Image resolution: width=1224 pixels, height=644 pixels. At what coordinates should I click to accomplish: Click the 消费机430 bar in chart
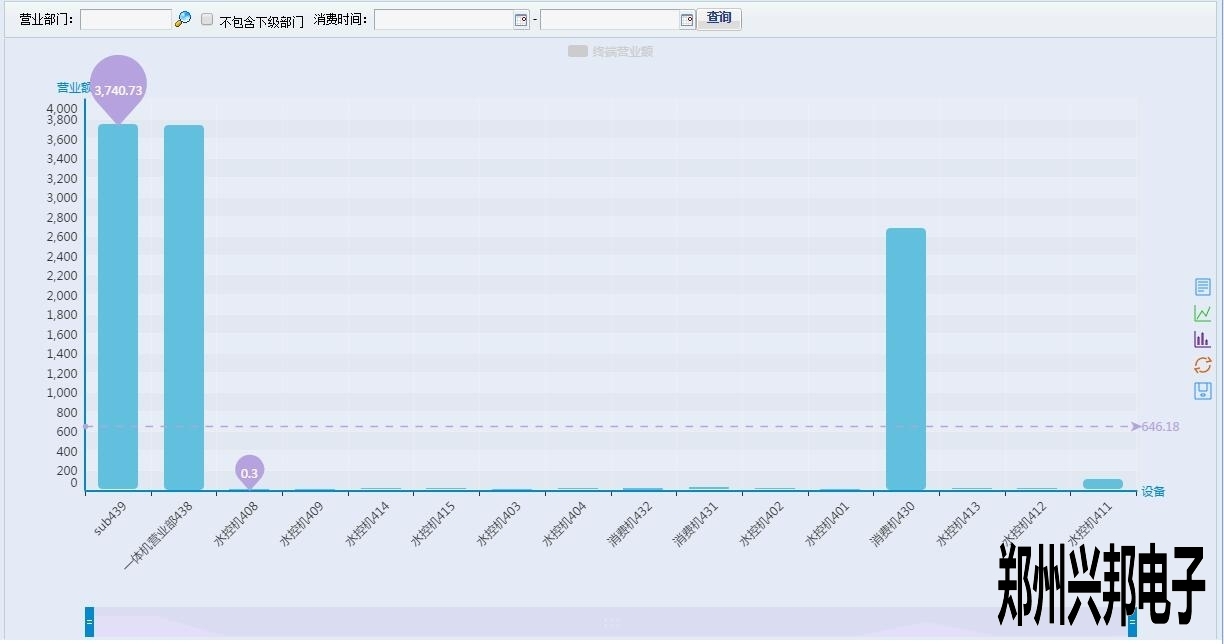click(906, 358)
